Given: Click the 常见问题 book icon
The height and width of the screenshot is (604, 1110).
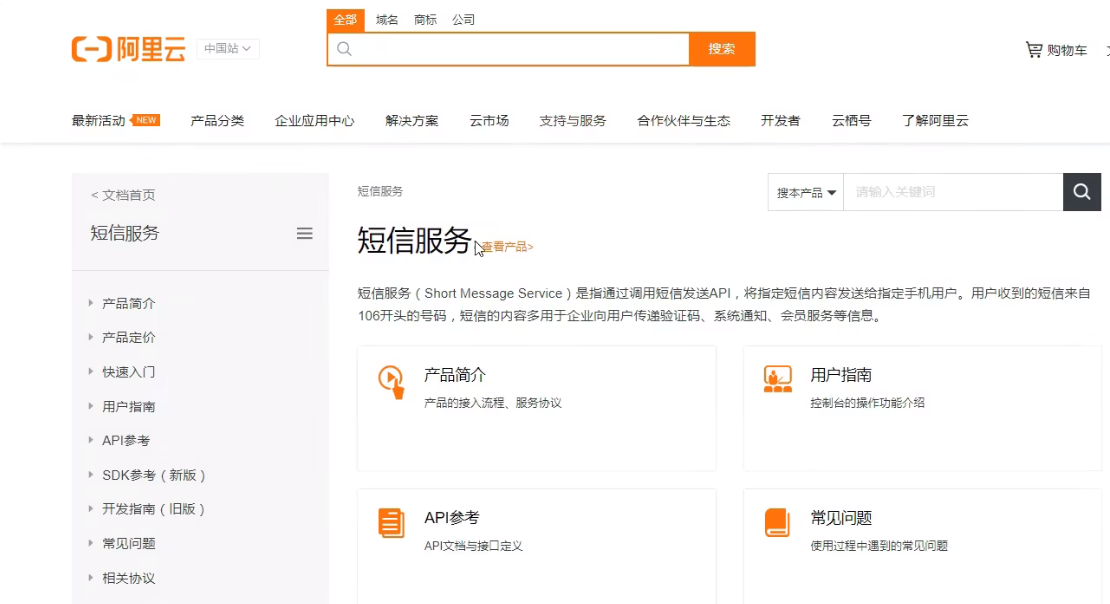Looking at the screenshot, I should [777, 523].
